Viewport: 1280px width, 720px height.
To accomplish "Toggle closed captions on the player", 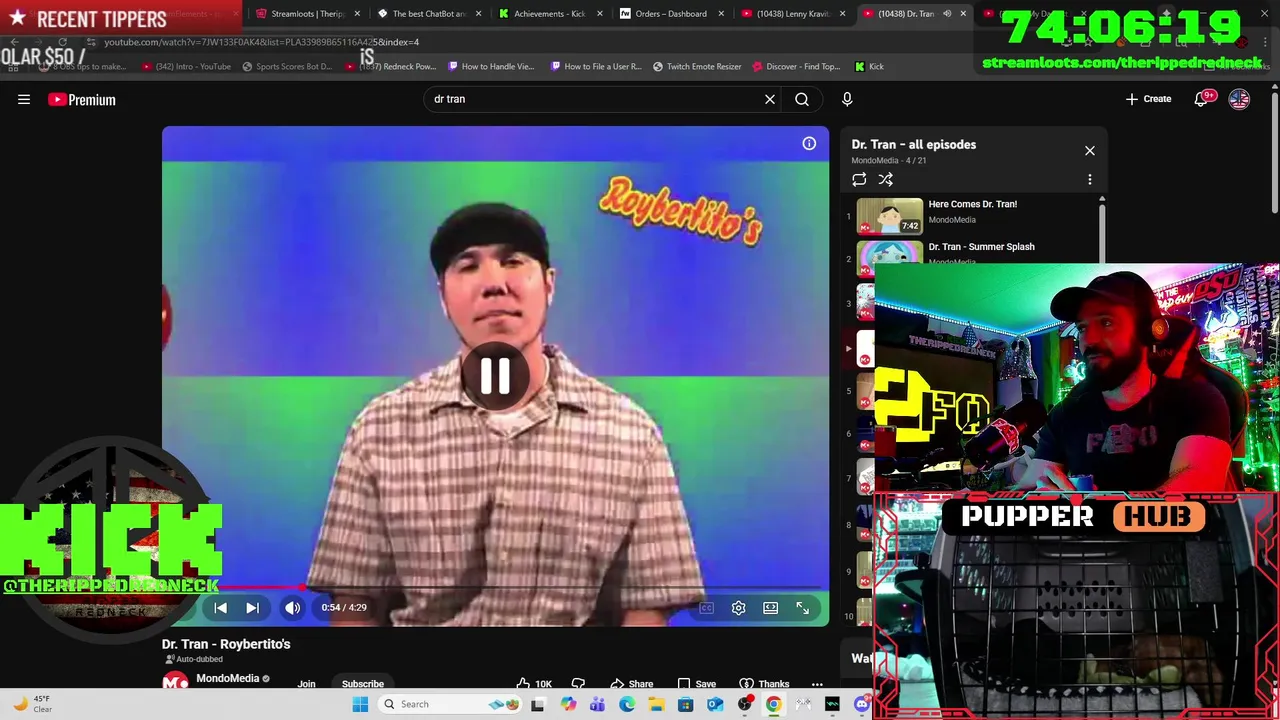I will [706, 607].
